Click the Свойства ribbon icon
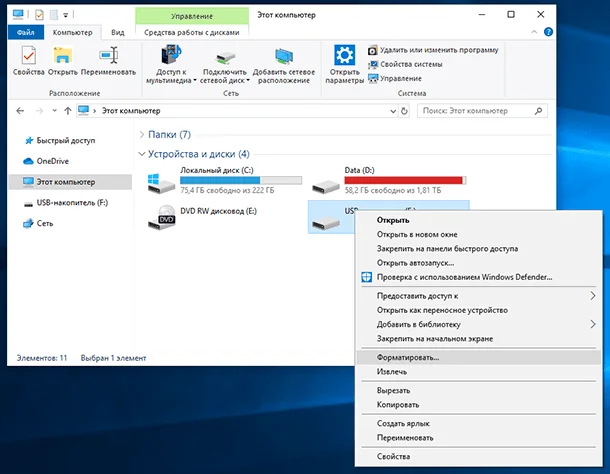This screenshot has height=474, width=610. tap(28, 56)
